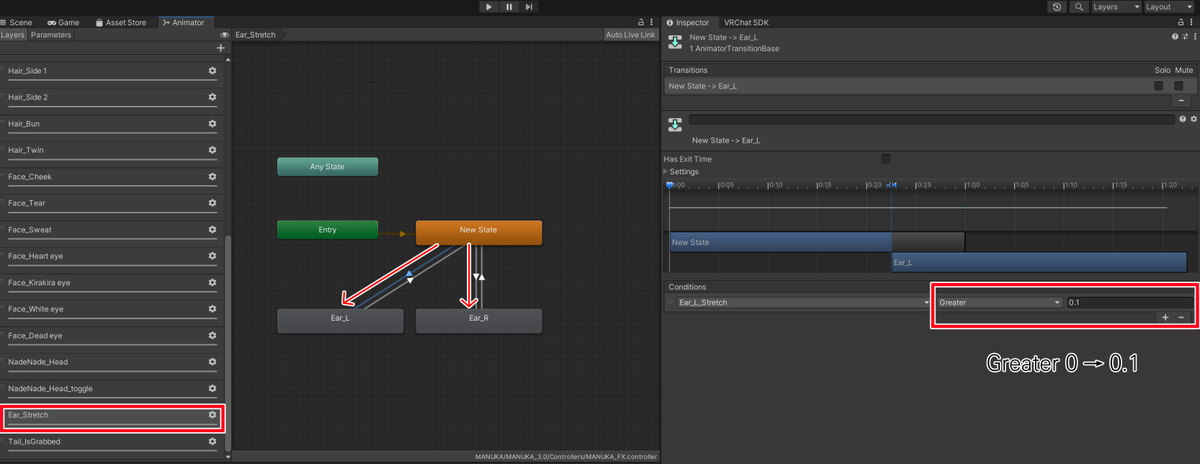Viewport: 1200px width, 464px height.
Task: Open the undo history icon
Action: point(1057,7)
